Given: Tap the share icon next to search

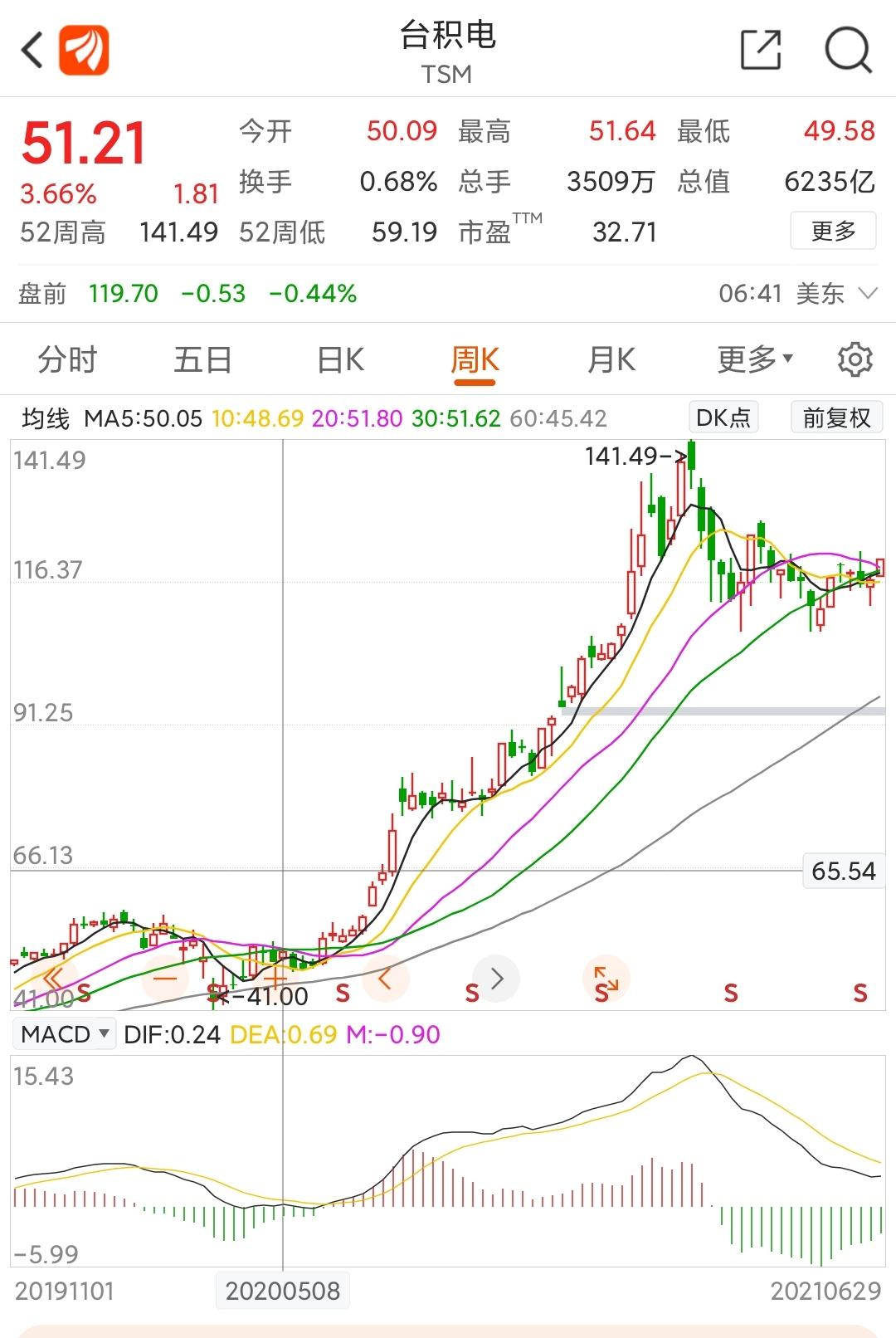Looking at the screenshot, I should coord(761,50).
